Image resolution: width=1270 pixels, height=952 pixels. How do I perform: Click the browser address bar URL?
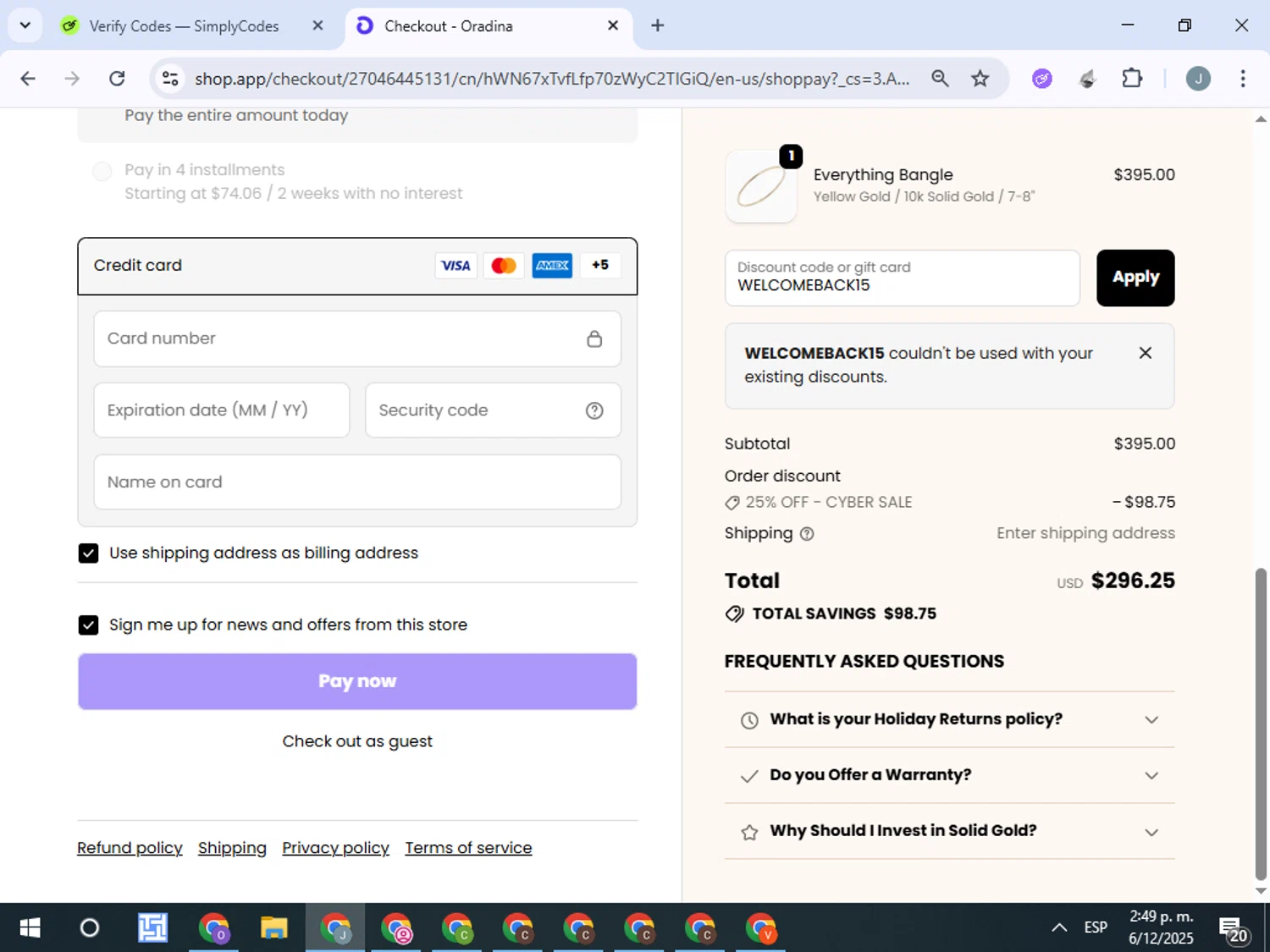(x=552, y=79)
